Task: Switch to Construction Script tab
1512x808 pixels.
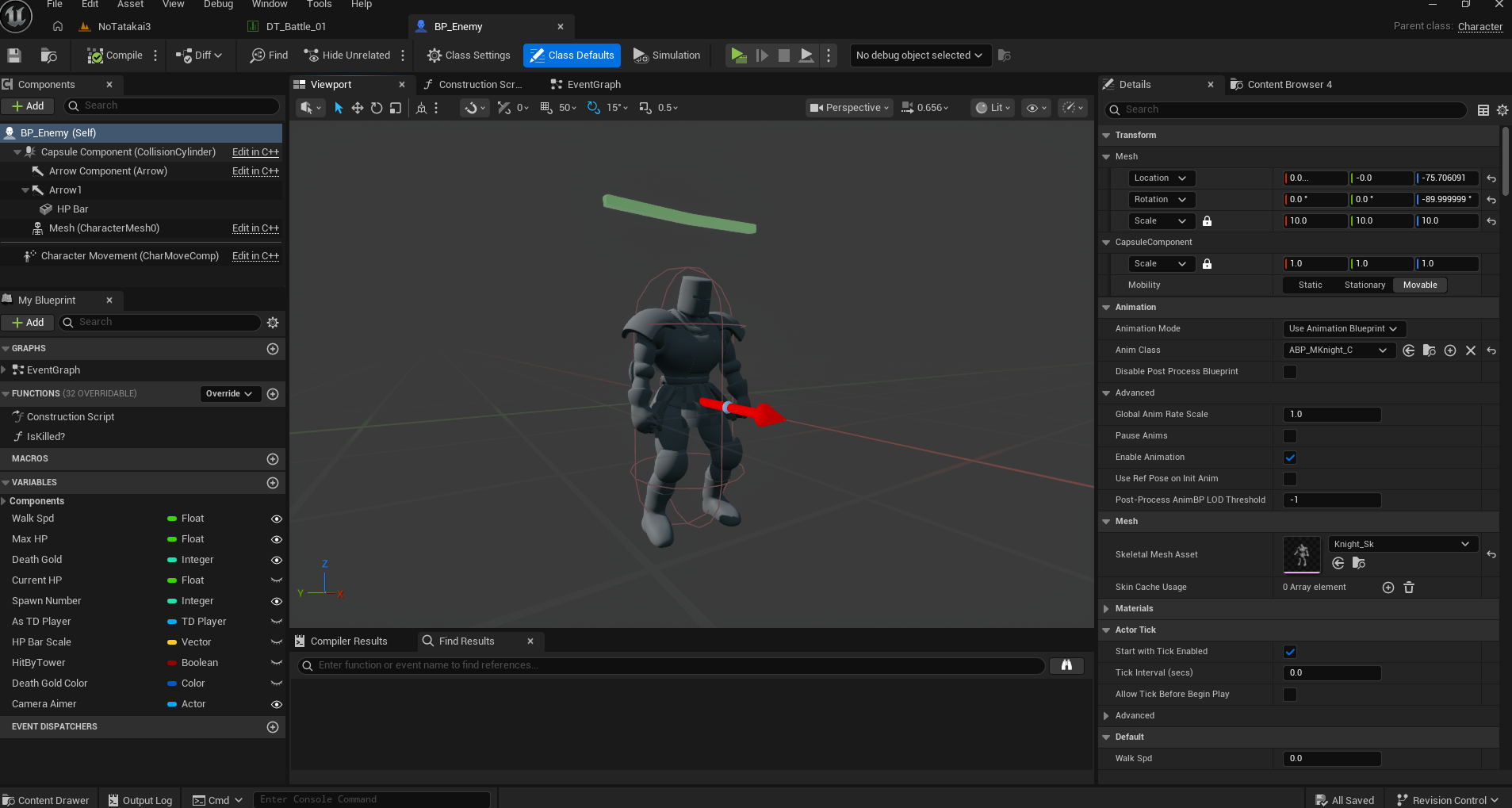Action: click(x=473, y=85)
